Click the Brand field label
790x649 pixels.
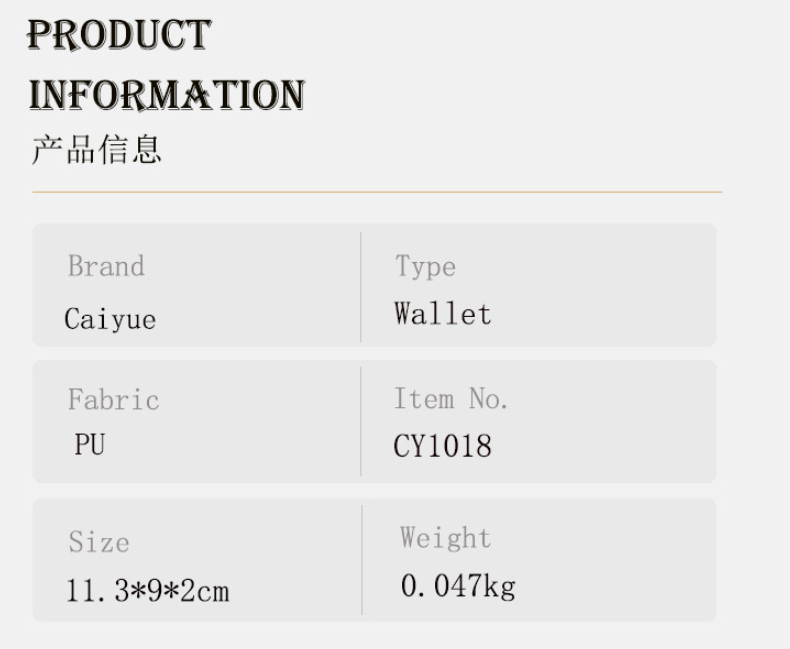coord(106,267)
